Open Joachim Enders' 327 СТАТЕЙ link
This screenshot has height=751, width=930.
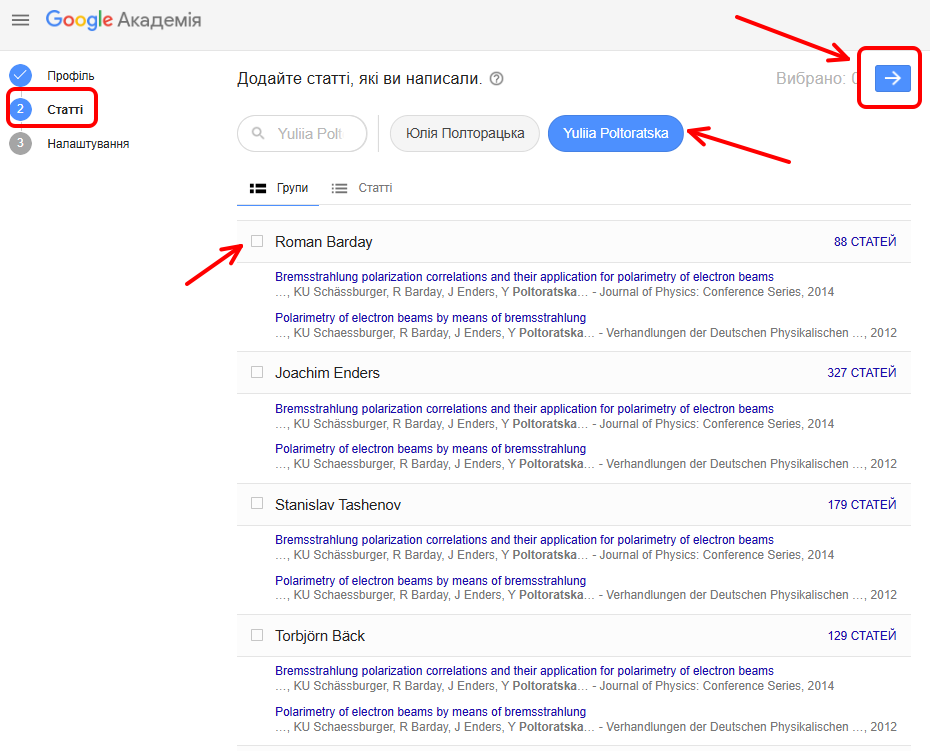pos(862,373)
